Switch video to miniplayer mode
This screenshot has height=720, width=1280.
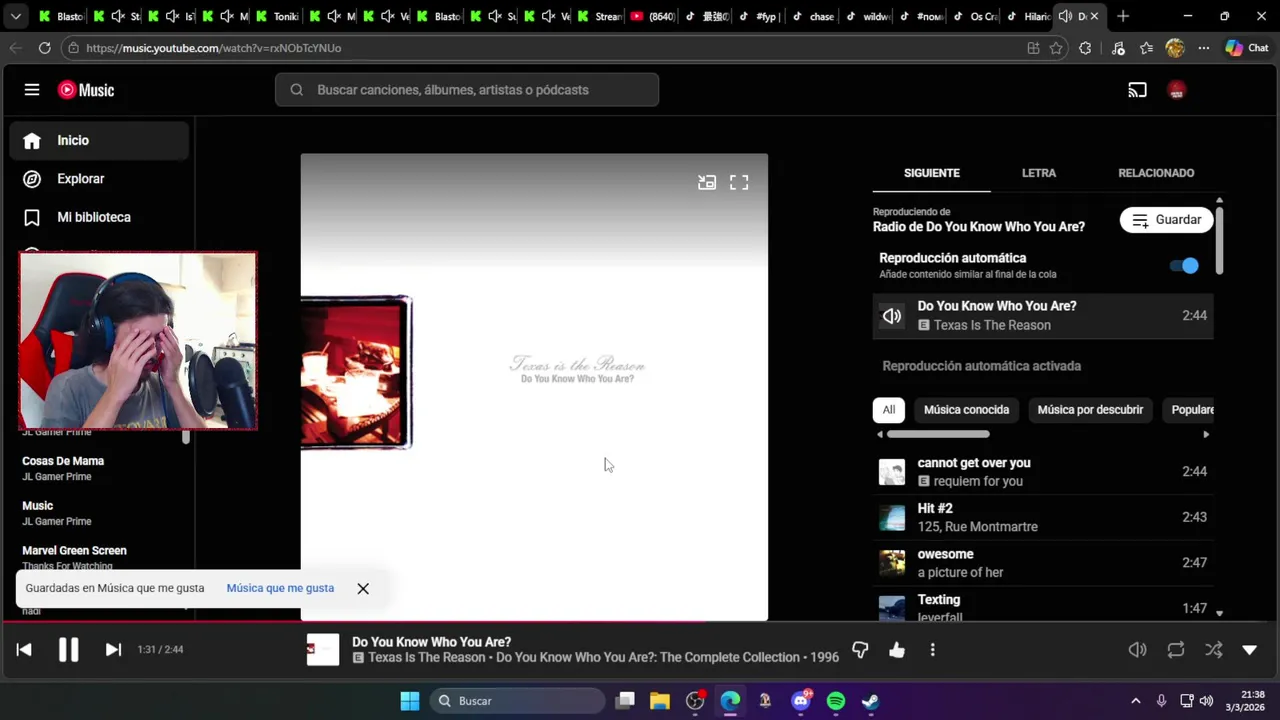[707, 182]
